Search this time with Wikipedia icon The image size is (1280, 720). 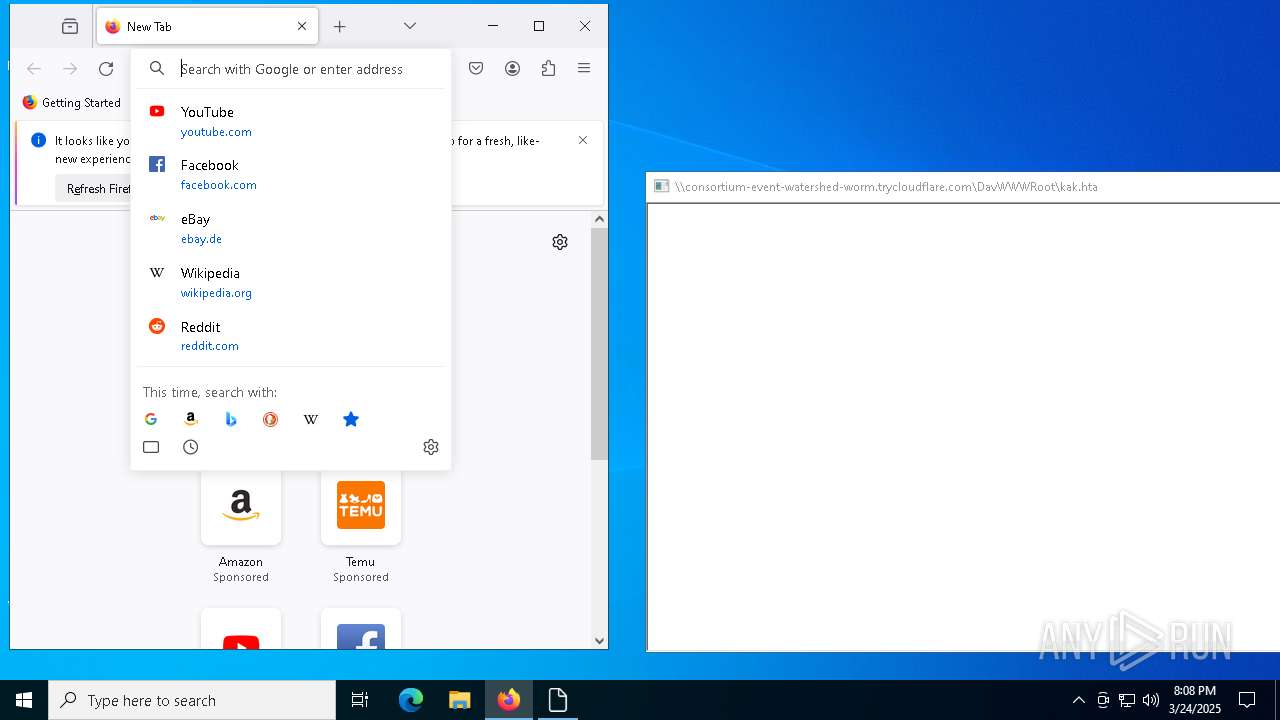(x=311, y=419)
